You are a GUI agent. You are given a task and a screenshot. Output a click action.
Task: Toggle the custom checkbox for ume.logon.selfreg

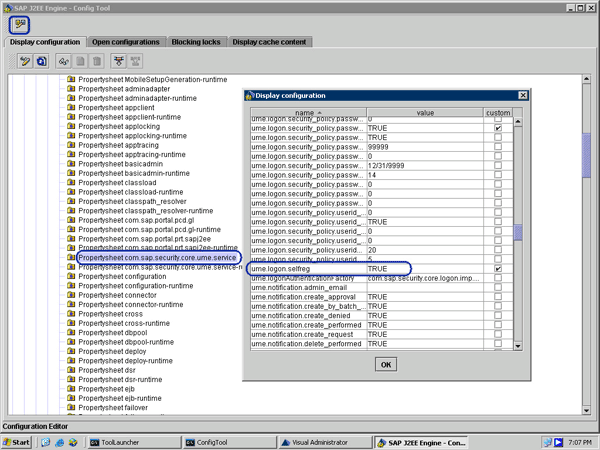[498, 269]
